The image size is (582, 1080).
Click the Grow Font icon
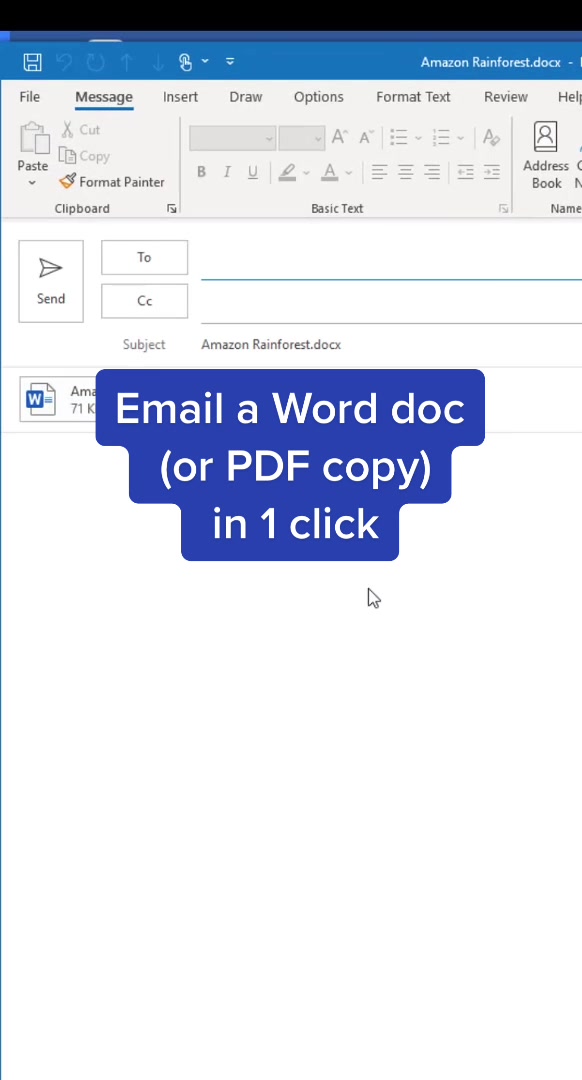click(x=339, y=137)
